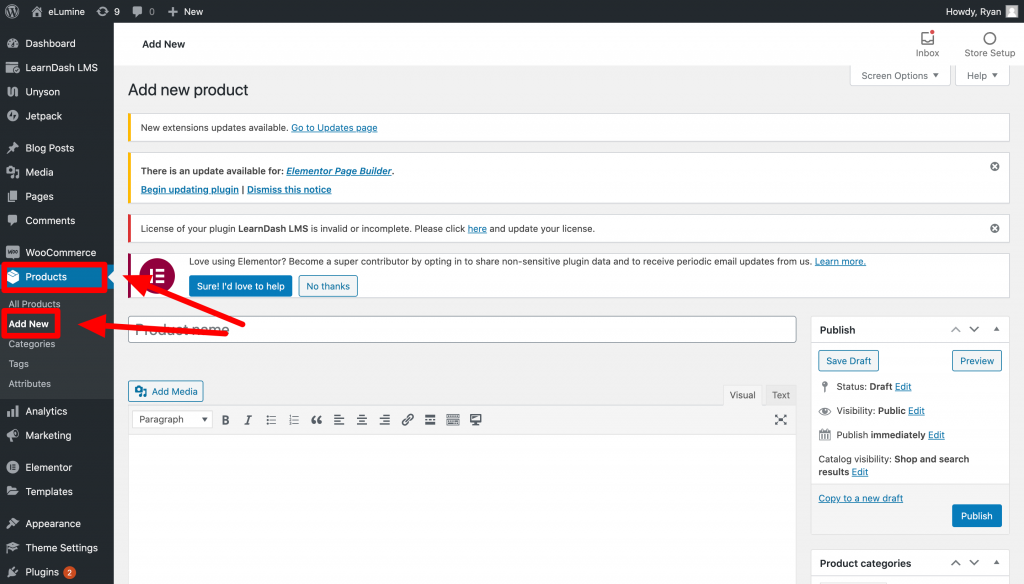Image resolution: width=1024 pixels, height=584 pixels.
Task: Click the insert link icon
Action: click(x=407, y=420)
